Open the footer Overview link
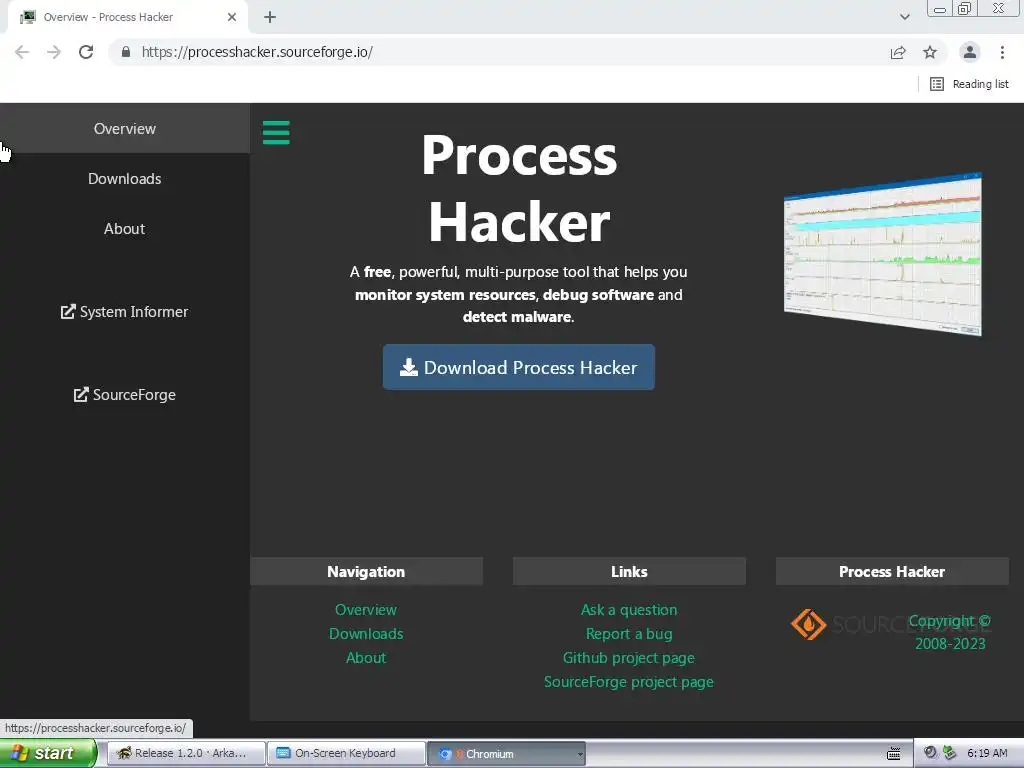The width and height of the screenshot is (1024, 768). coord(366,609)
